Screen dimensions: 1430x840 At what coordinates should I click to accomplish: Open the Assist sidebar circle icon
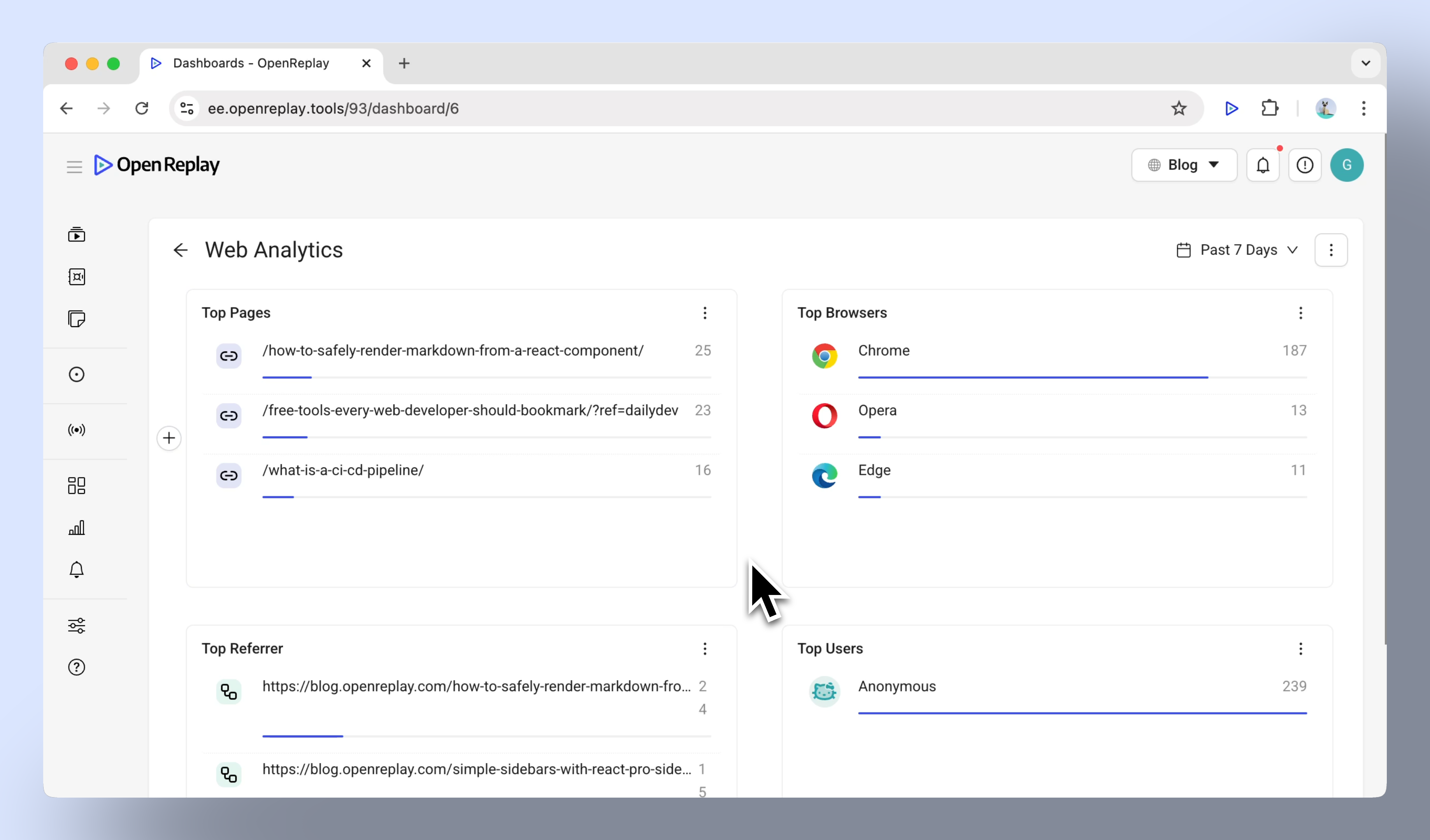[x=77, y=374]
